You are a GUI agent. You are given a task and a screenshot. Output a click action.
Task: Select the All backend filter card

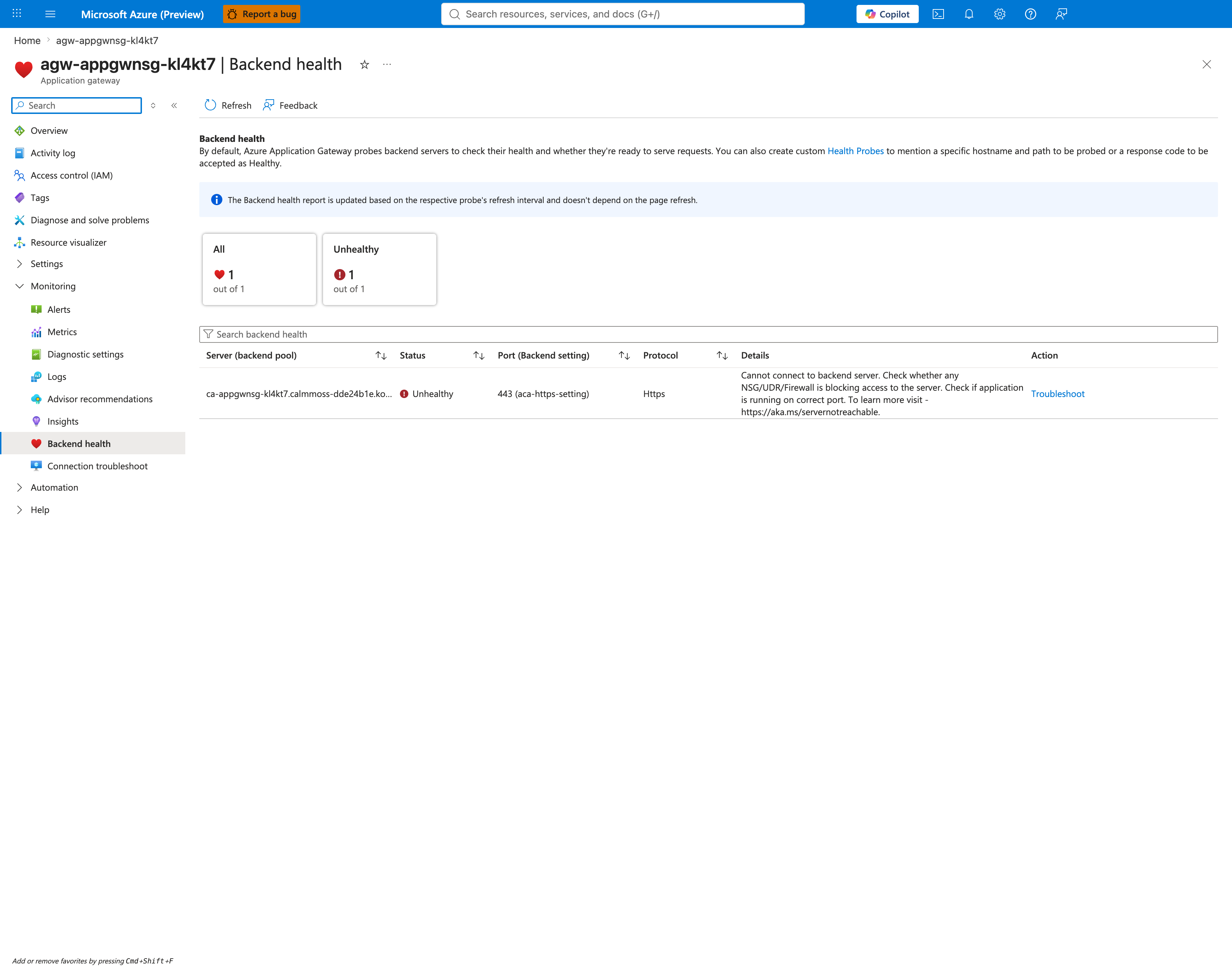(259, 269)
